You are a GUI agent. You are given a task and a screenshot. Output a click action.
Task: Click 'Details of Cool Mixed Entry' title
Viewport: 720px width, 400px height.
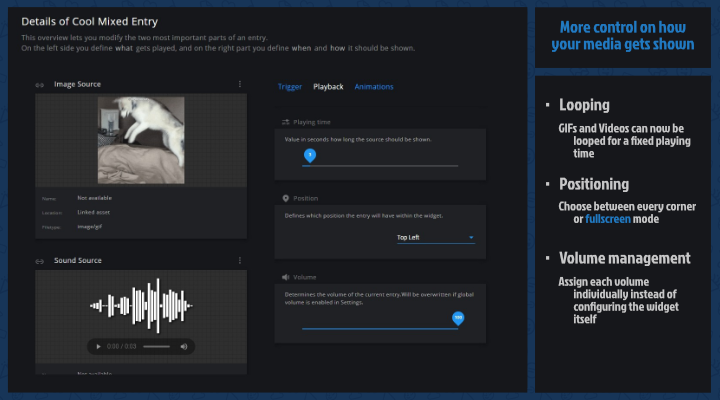[x=90, y=22]
